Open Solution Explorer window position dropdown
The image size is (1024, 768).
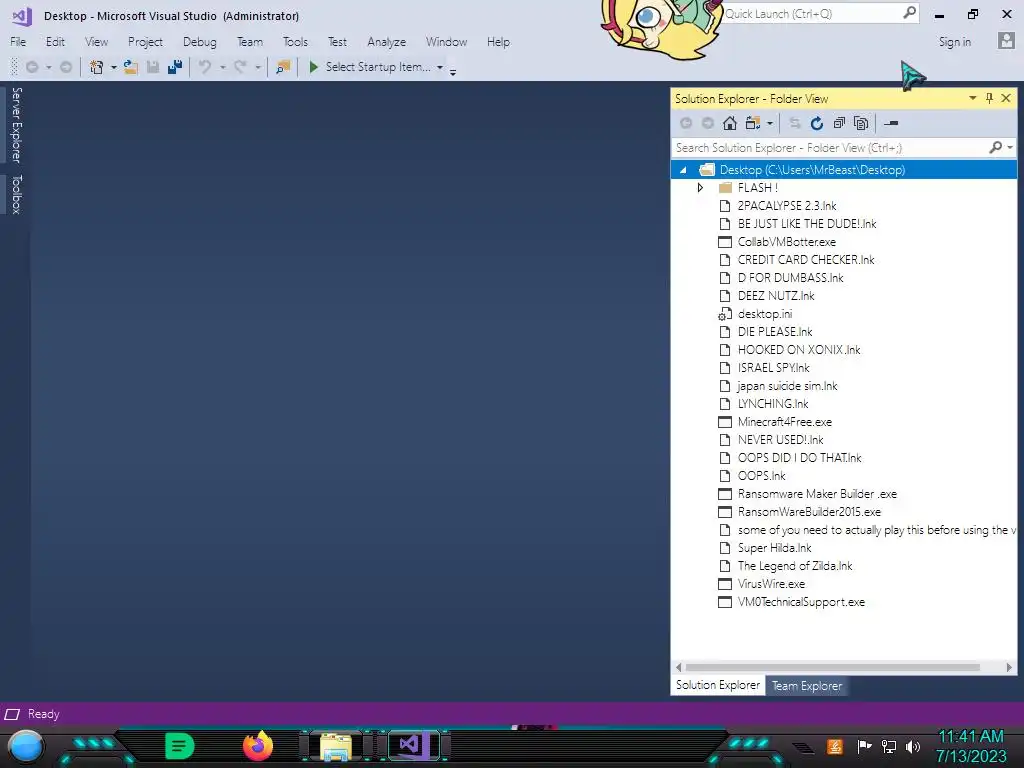point(972,98)
